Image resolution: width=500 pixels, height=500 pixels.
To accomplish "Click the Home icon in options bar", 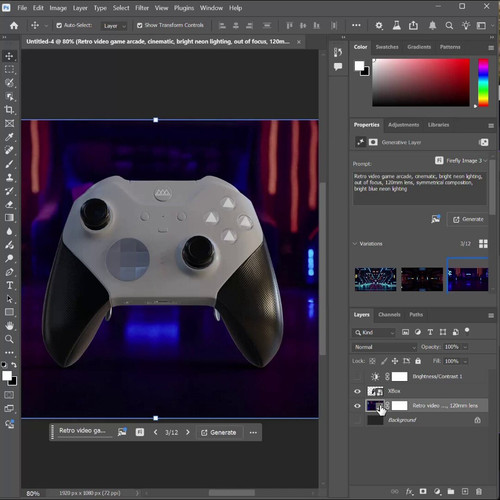I will click(x=14, y=25).
